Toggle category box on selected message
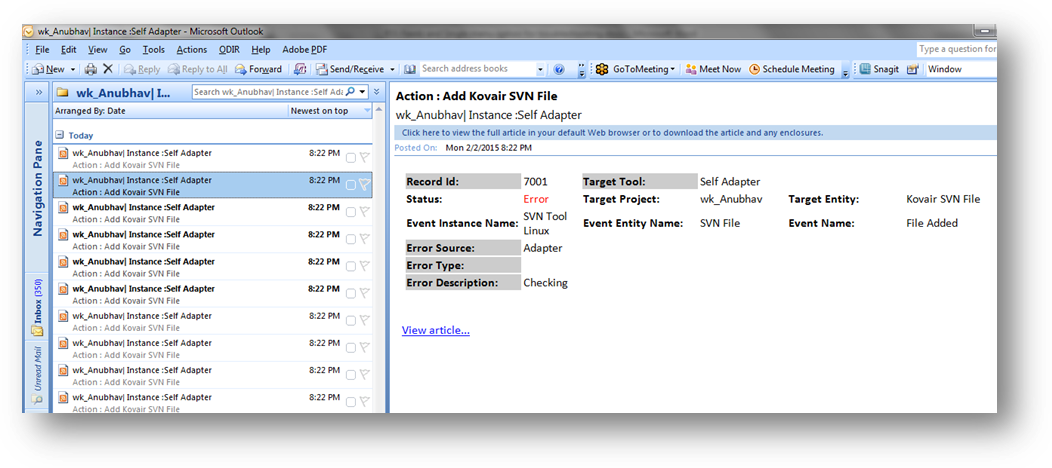This screenshot has height=468, width=1052. coord(351,184)
